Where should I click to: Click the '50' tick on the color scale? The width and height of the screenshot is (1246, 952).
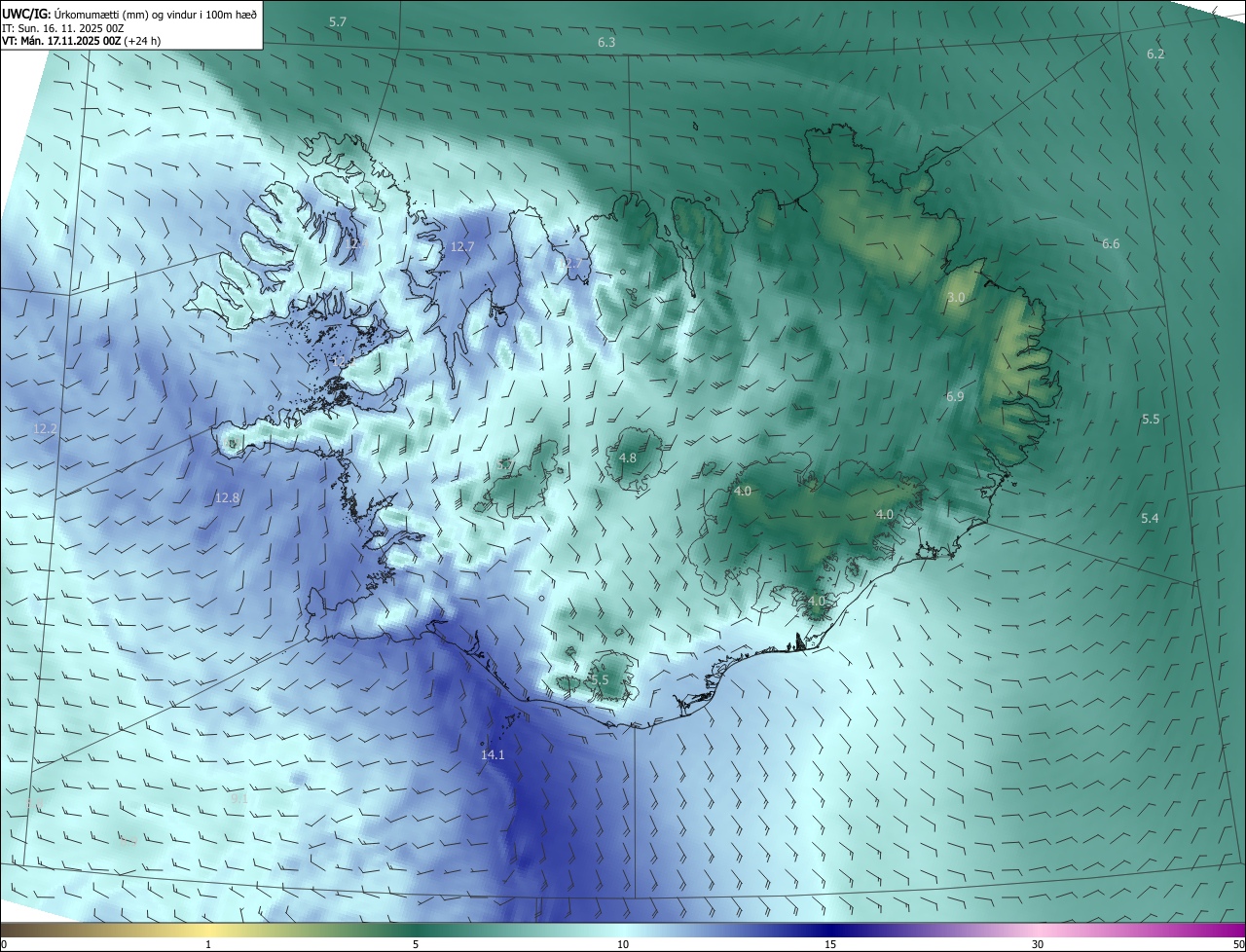[1238, 944]
